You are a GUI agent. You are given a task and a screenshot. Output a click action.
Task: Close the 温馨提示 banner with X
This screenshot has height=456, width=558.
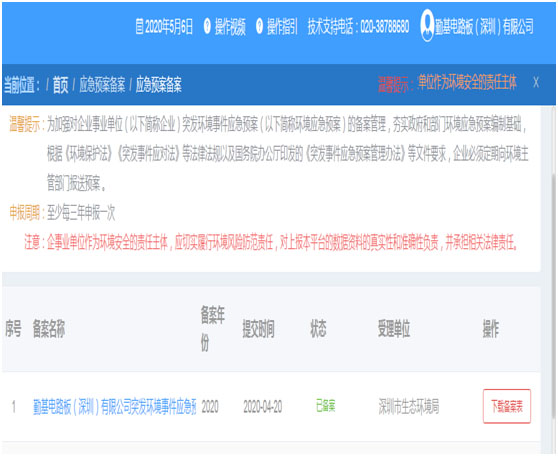pyautogui.click(x=536, y=83)
